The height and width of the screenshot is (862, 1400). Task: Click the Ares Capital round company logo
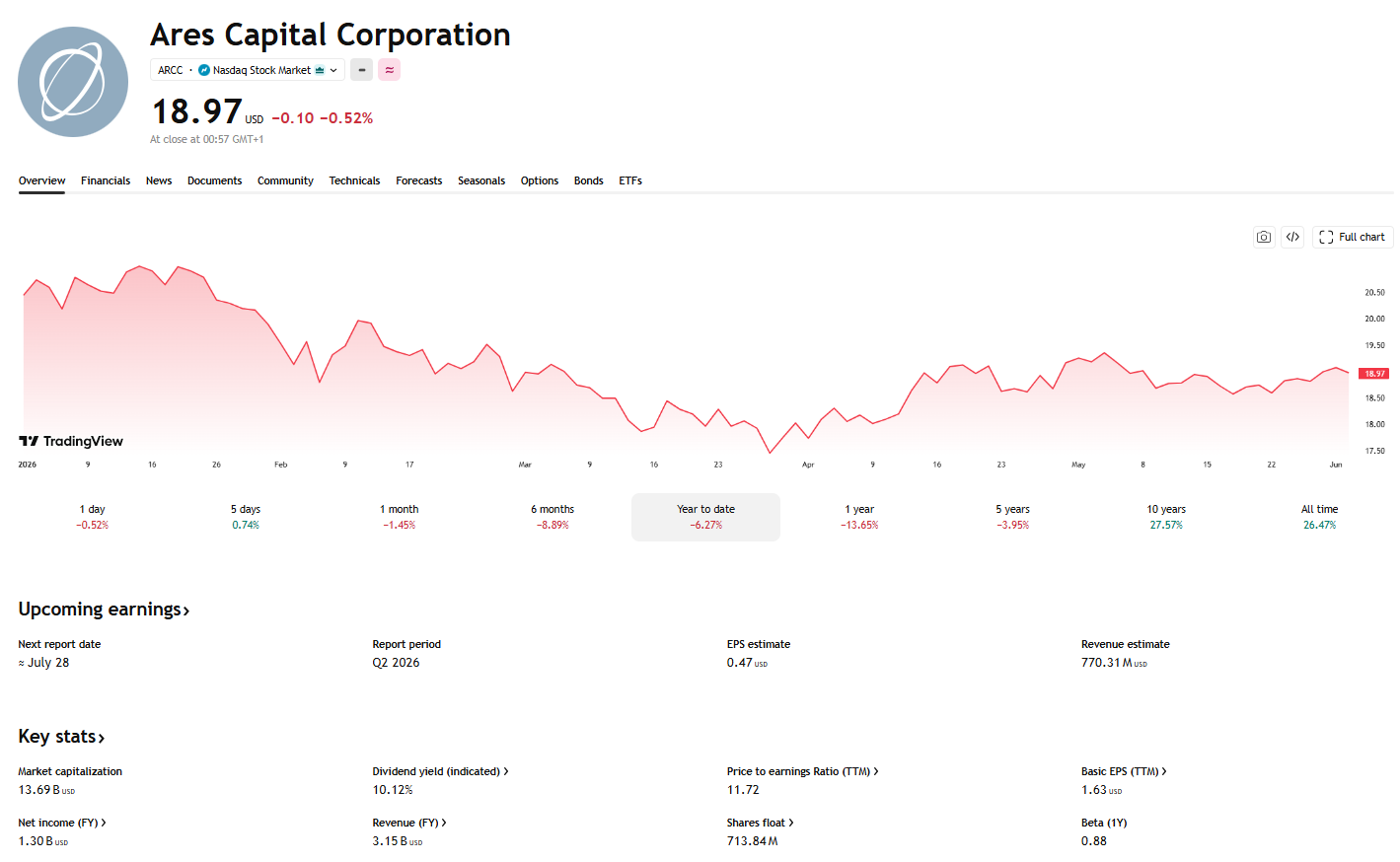click(73, 82)
